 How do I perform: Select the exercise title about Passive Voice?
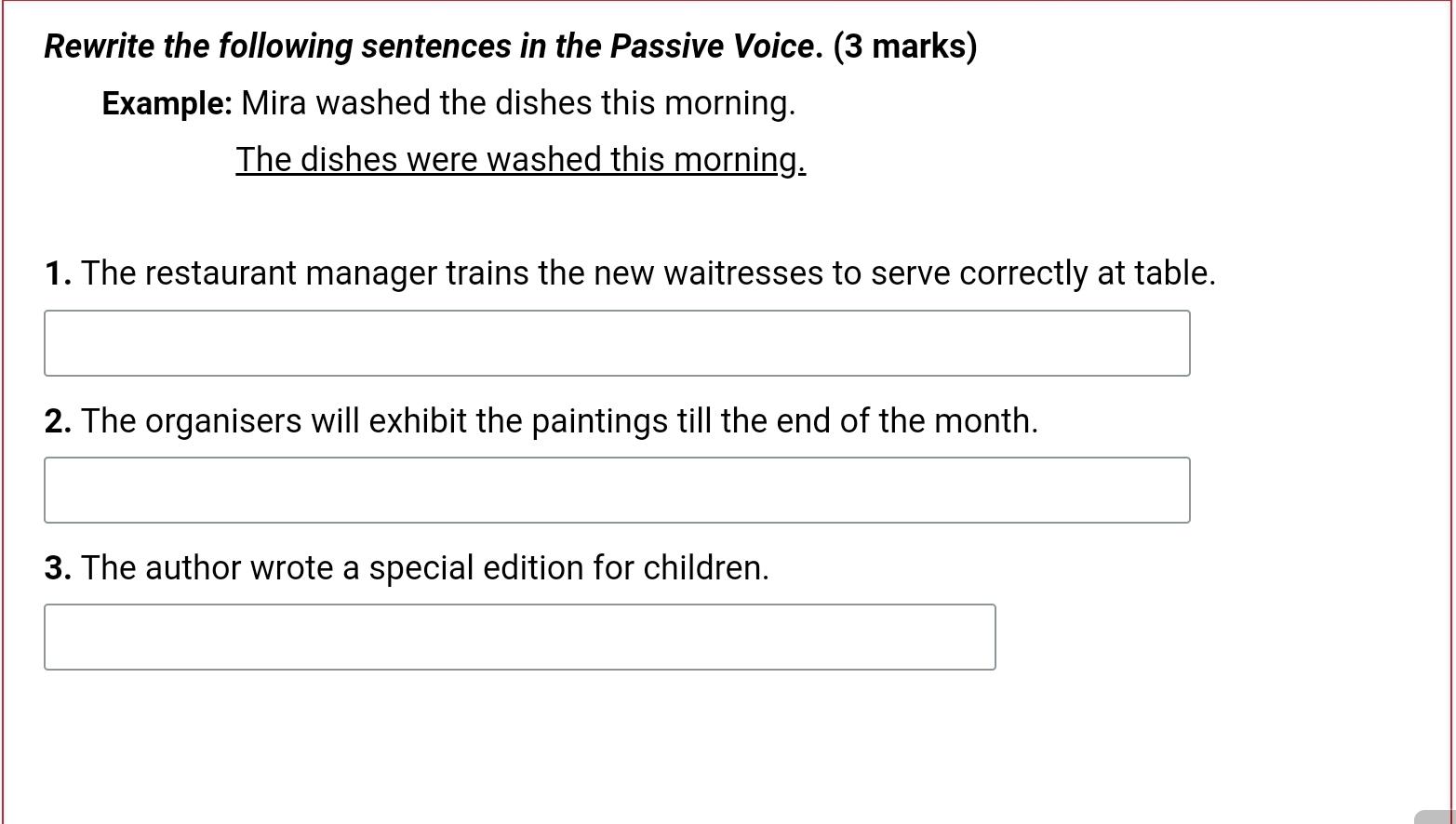tap(428, 46)
